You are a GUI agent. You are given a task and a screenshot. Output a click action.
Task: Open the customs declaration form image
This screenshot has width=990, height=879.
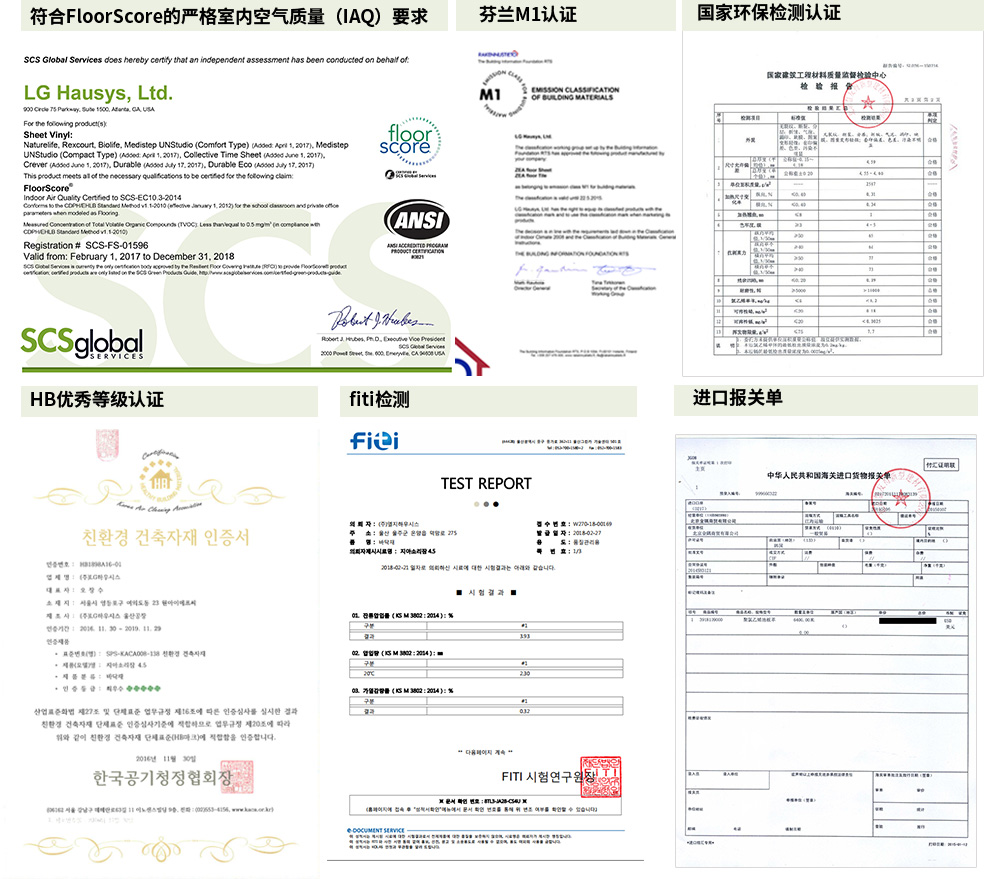(x=826, y=650)
